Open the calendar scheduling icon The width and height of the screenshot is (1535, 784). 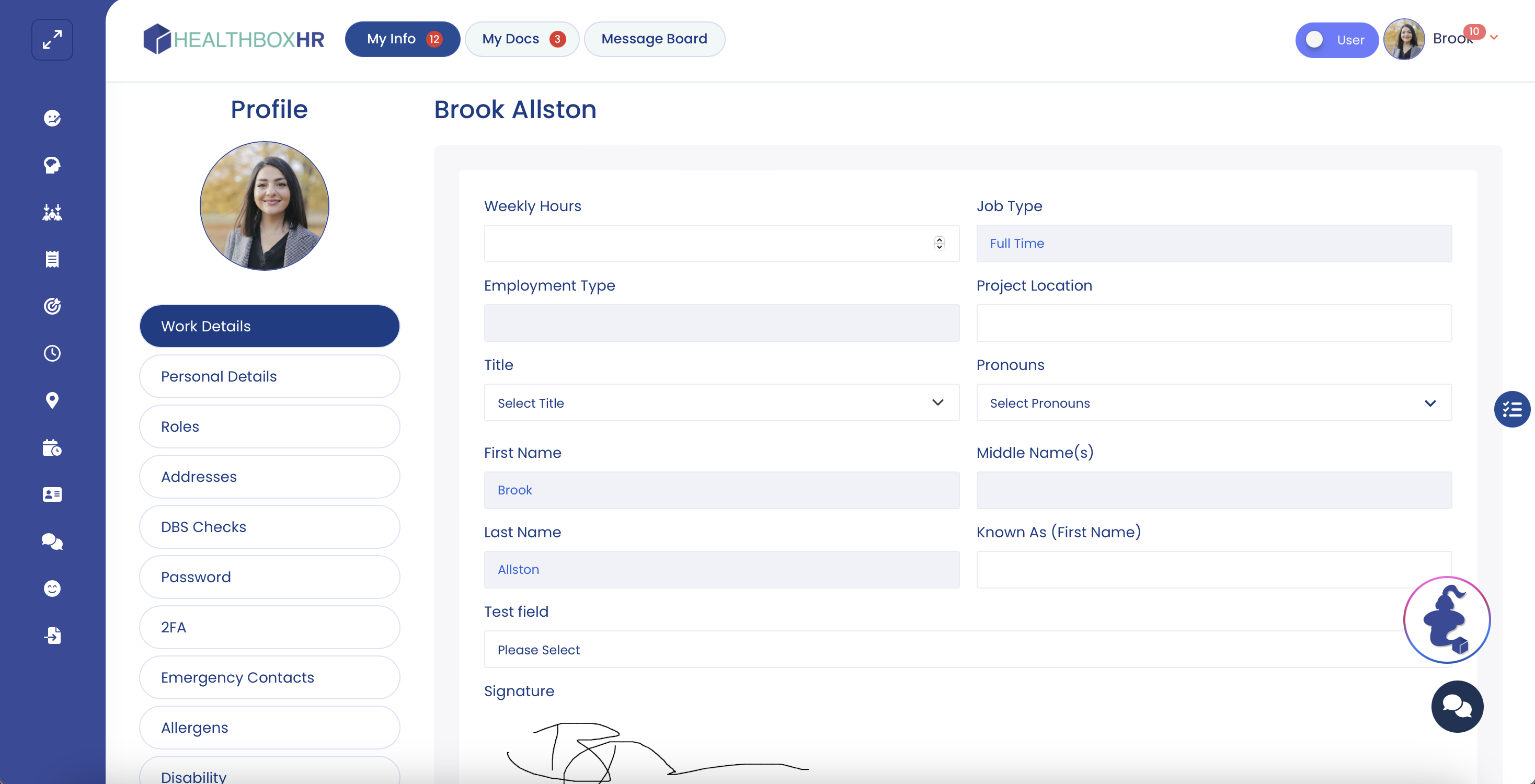pos(52,448)
